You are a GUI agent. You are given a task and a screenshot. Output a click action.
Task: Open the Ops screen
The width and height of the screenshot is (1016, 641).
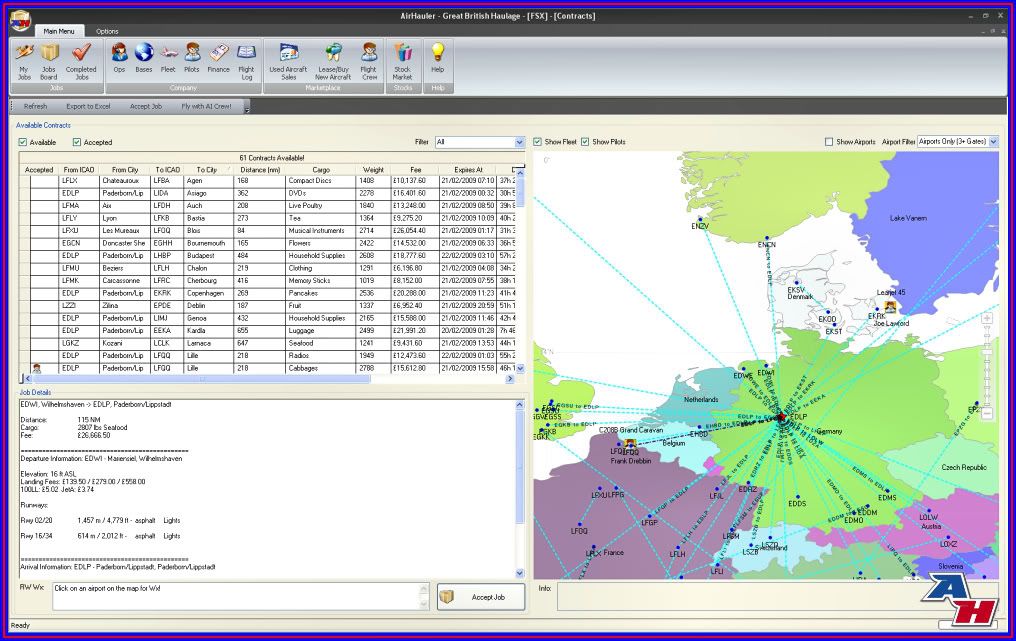119,59
